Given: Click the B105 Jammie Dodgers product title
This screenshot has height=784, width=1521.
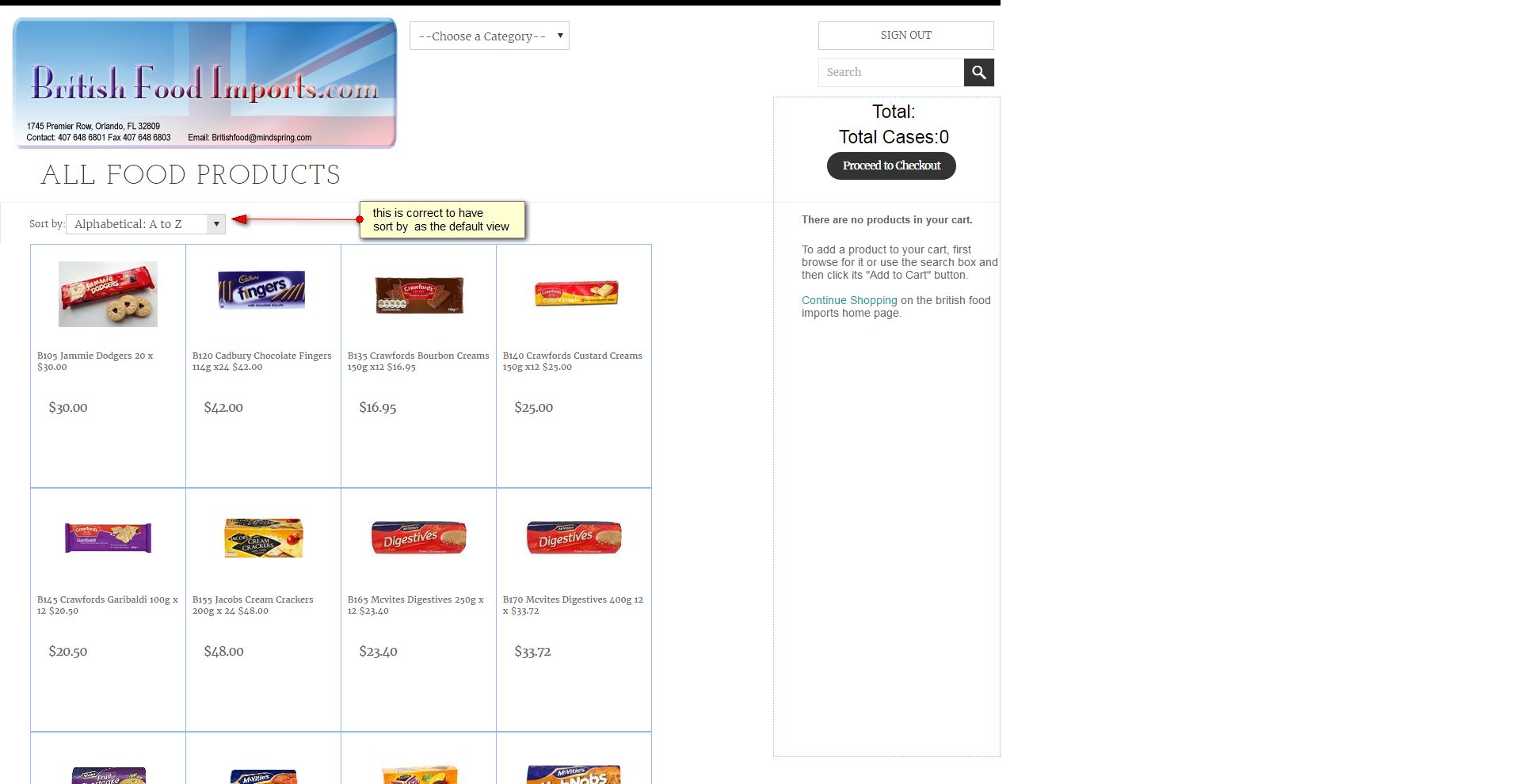Looking at the screenshot, I should point(95,361).
